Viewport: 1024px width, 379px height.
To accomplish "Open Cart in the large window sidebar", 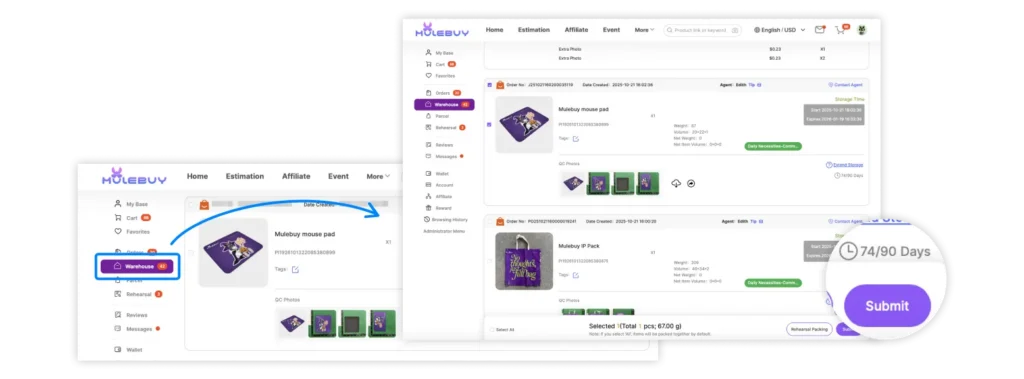I will 440,64.
